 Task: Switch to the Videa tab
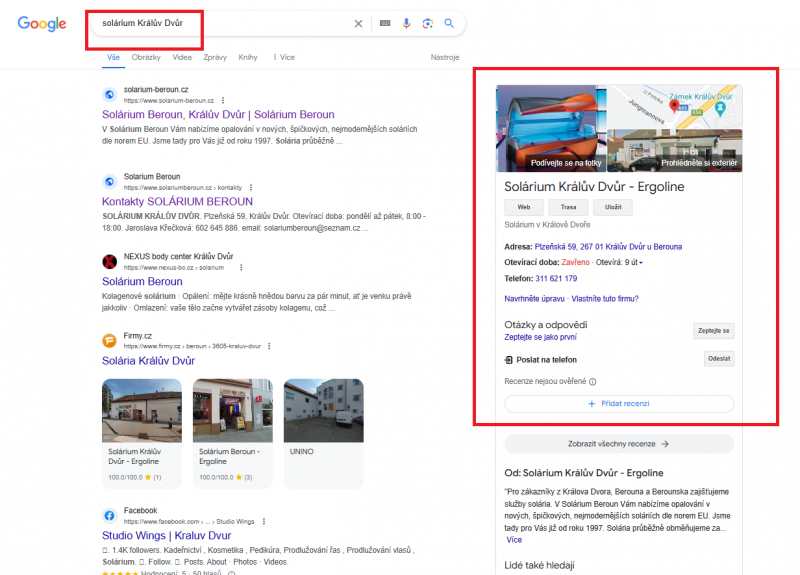[182, 57]
